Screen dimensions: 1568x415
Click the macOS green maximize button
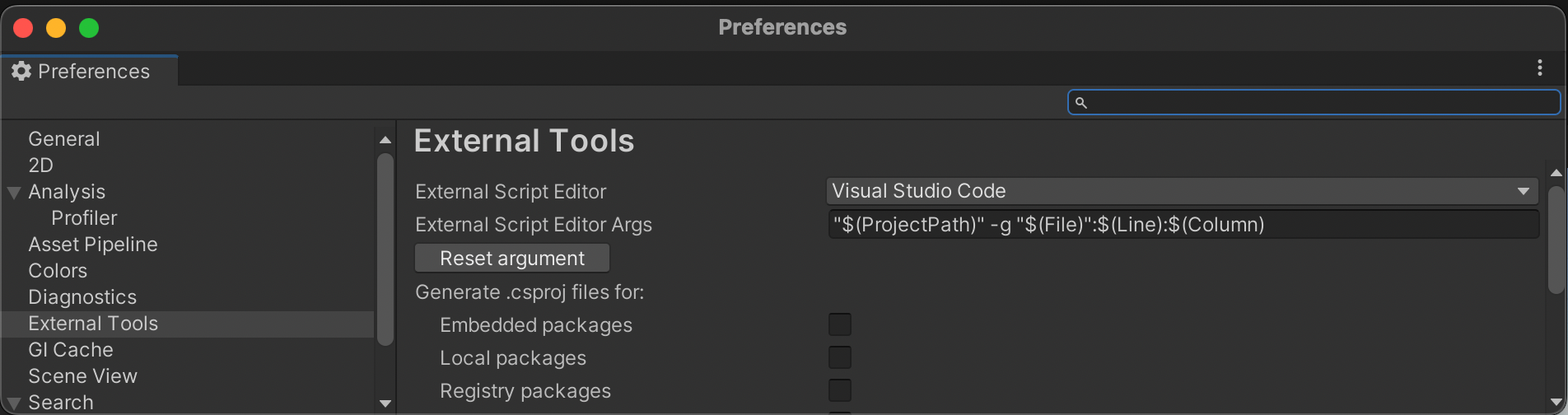tap(89, 28)
